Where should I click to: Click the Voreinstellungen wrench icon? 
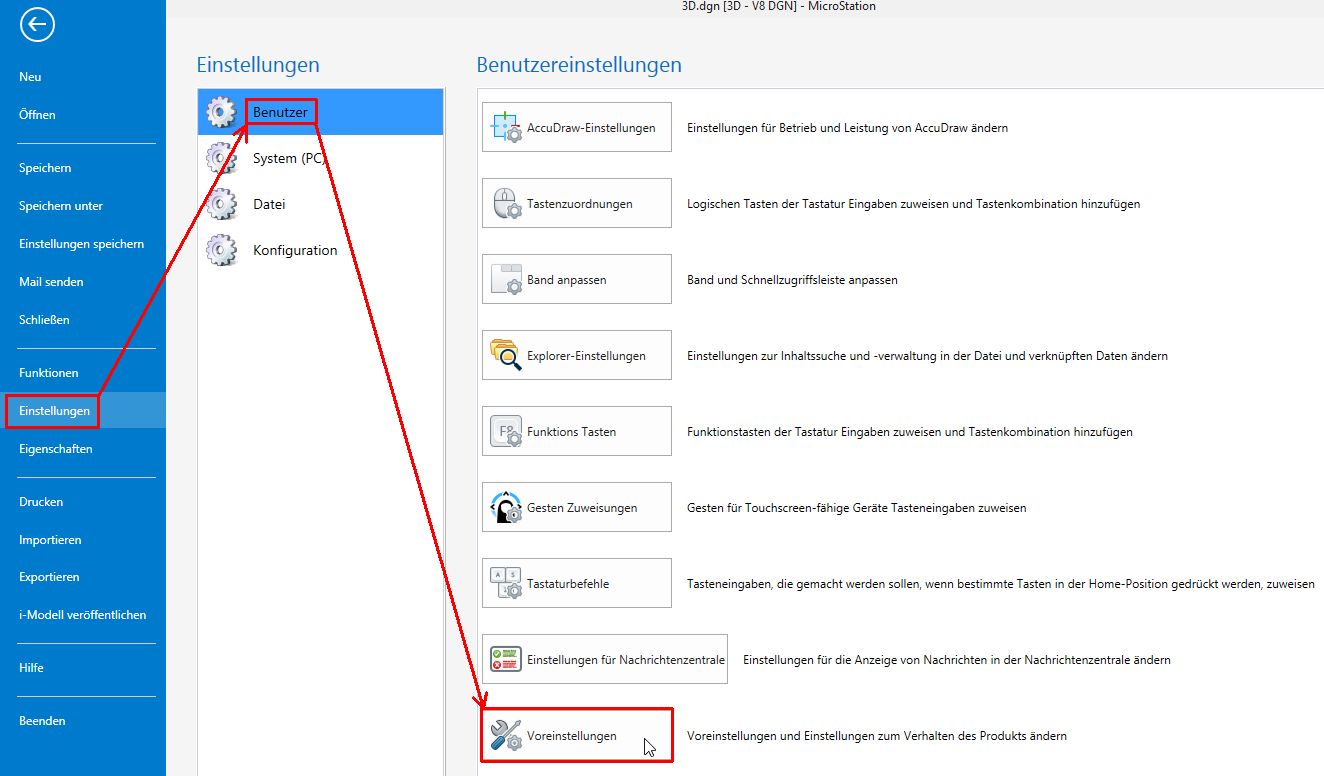[506, 736]
